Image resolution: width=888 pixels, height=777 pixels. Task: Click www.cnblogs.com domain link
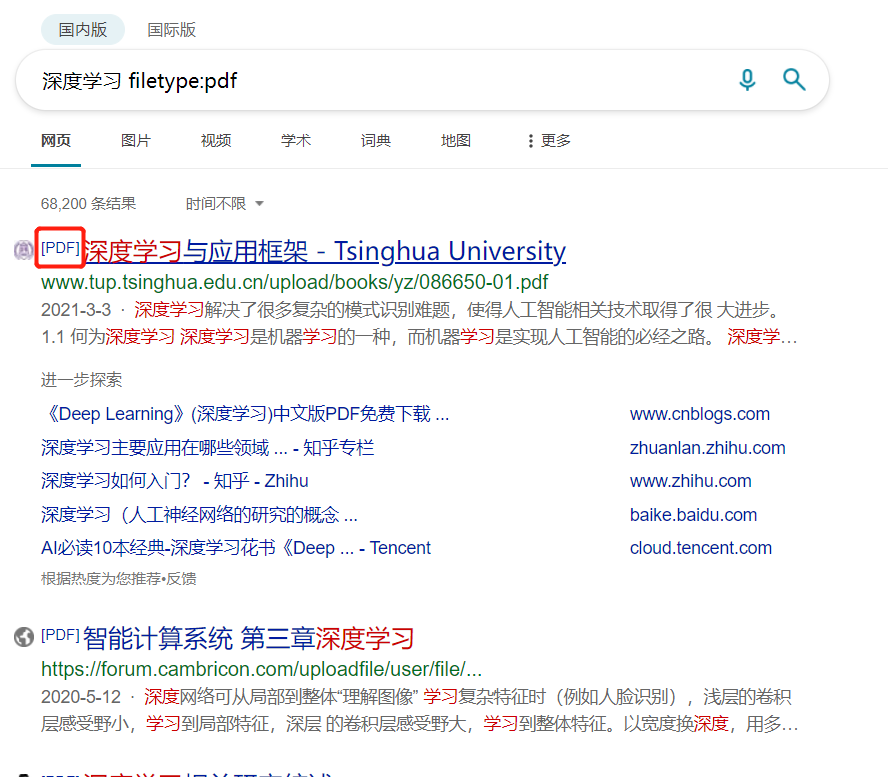[x=699, y=414]
